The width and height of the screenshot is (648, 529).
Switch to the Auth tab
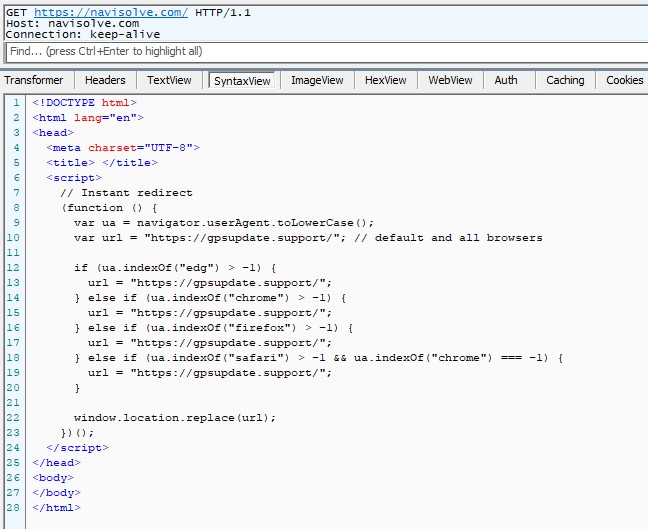click(x=506, y=80)
